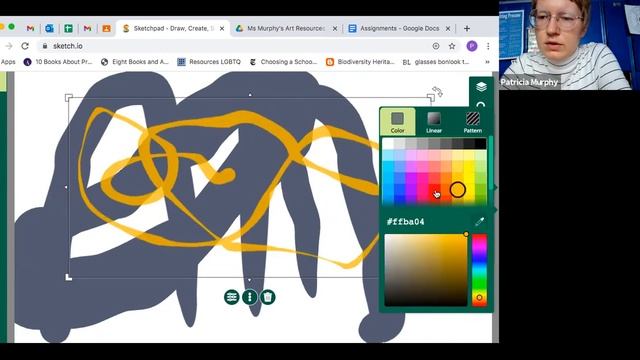Switch to the second pinned Gmail tab
Viewport: 640px width, 360px height.
click(87, 29)
